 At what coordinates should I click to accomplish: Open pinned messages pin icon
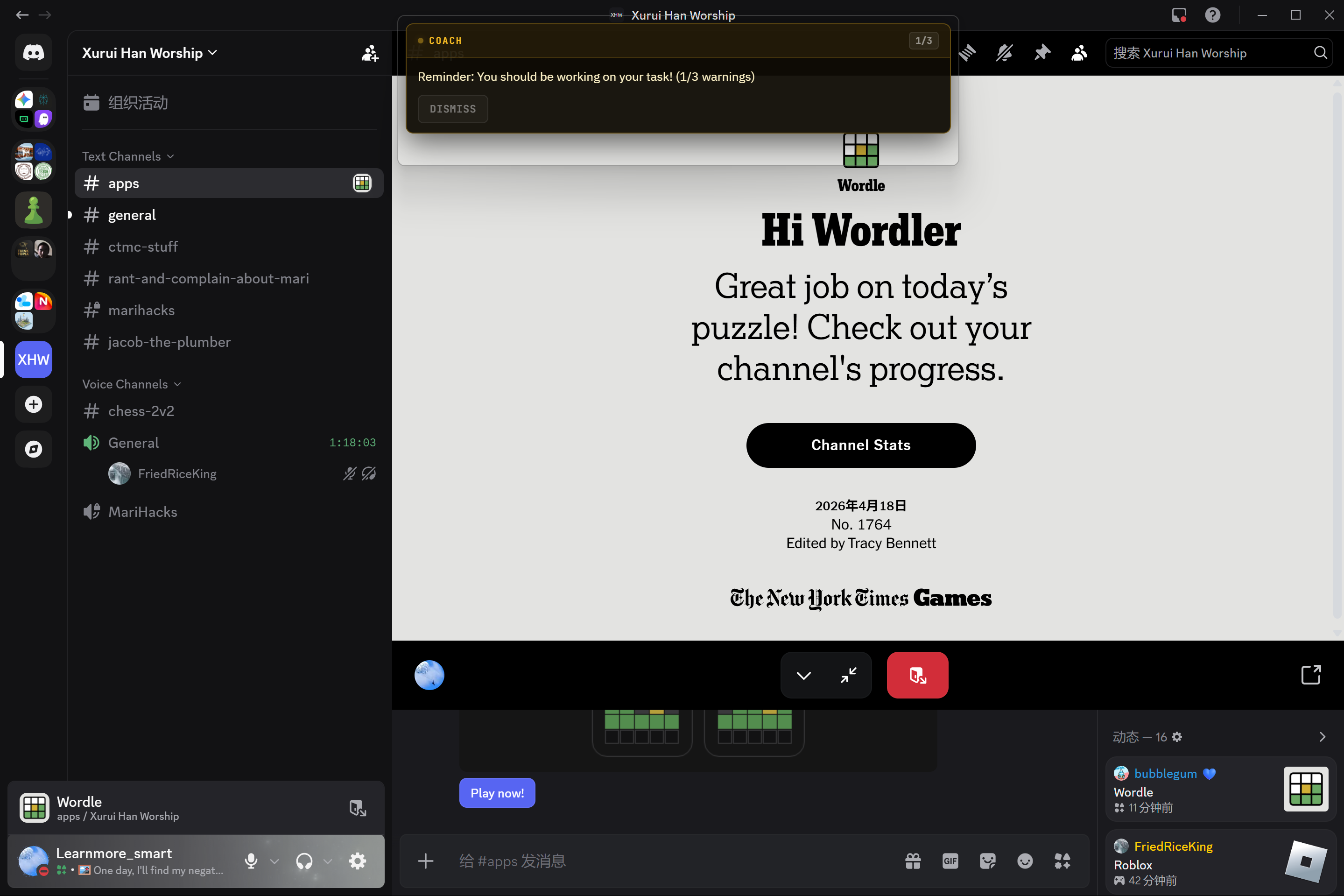pos(1042,53)
